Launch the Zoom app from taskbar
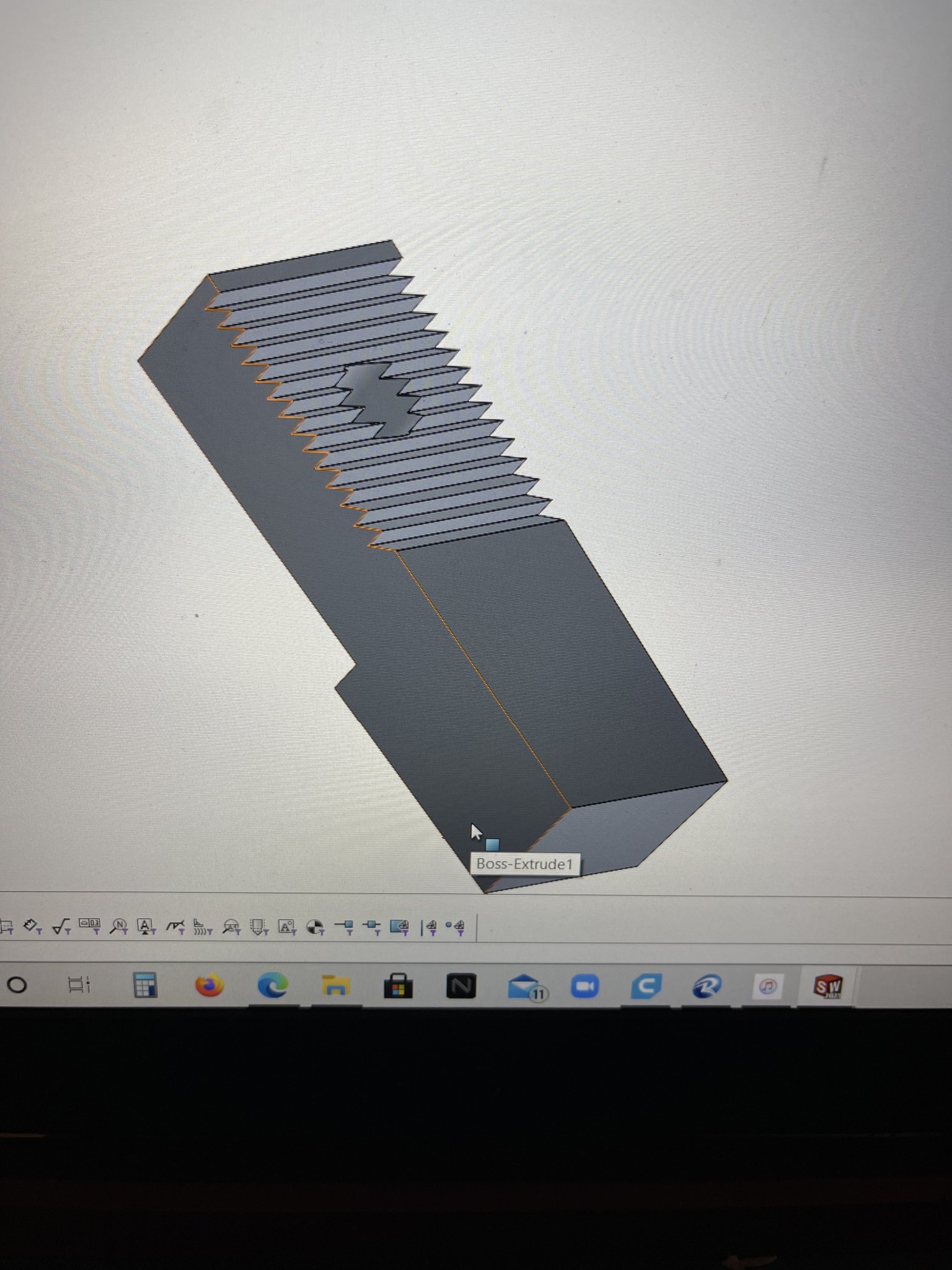 coord(584,985)
